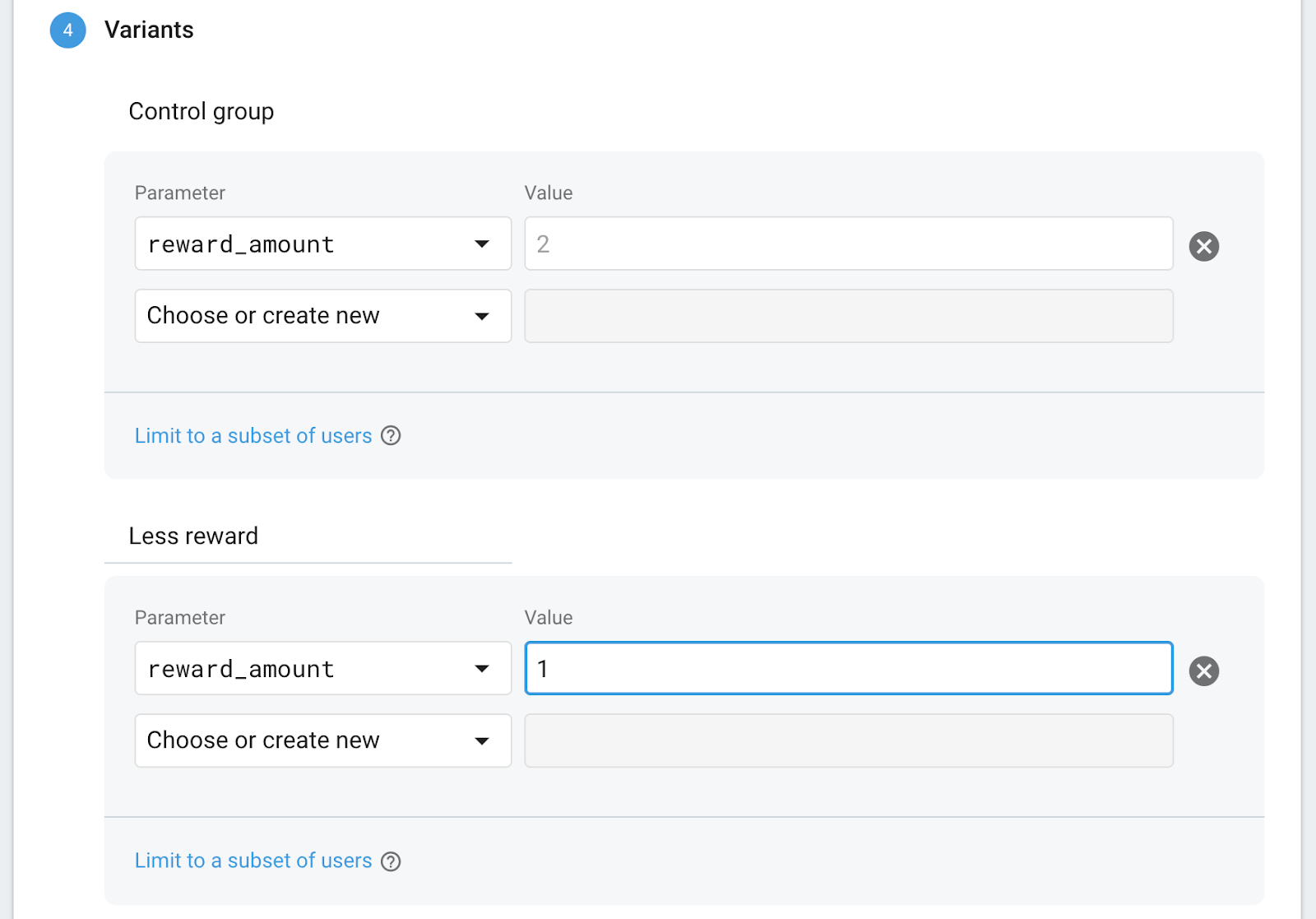Open Less reward reward_amount parameter dropdown

click(x=322, y=668)
